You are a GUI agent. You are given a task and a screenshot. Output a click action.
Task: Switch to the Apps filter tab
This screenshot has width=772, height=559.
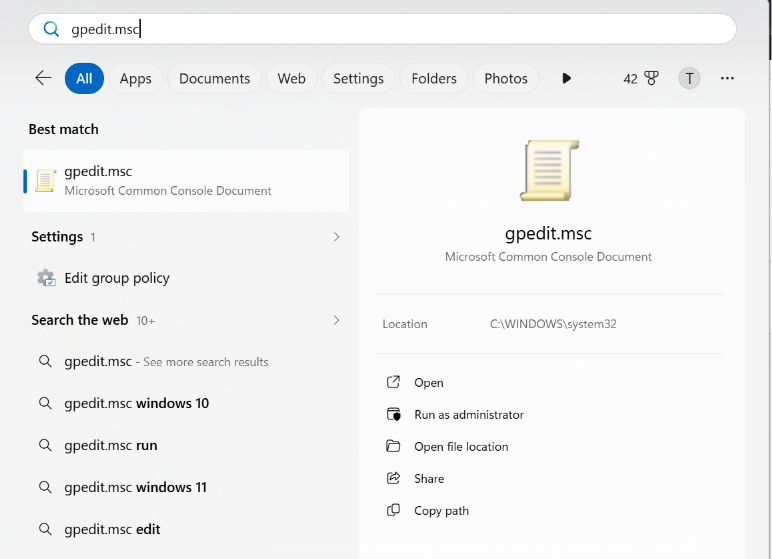point(135,78)
